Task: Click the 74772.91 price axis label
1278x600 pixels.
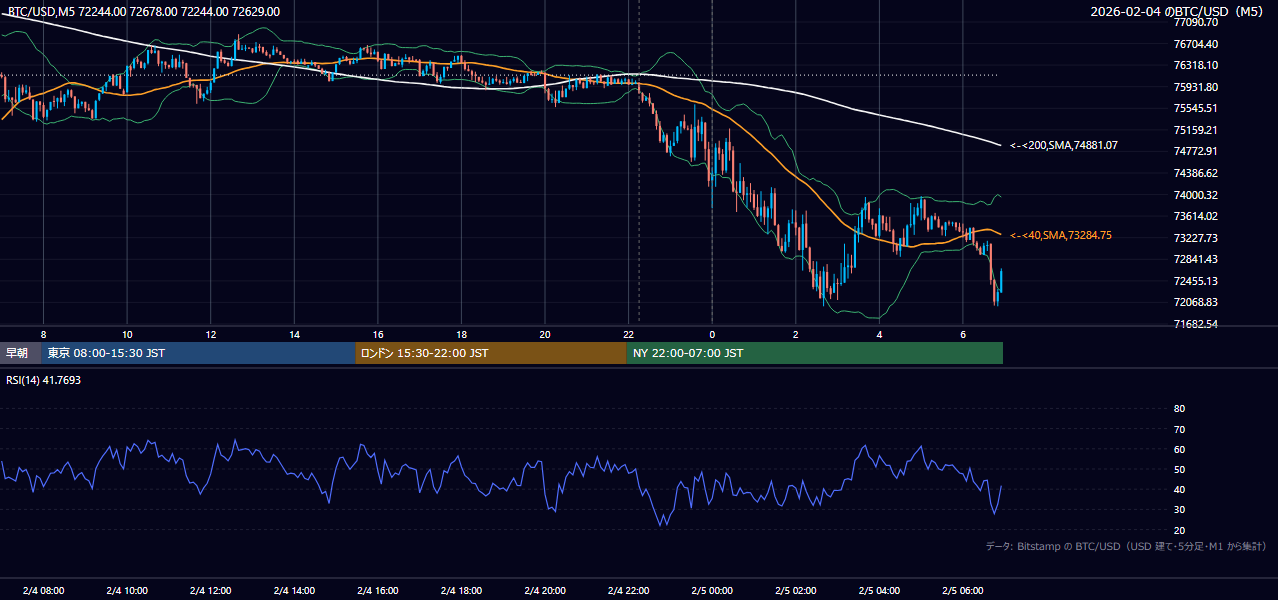Action: [1196, 151]
